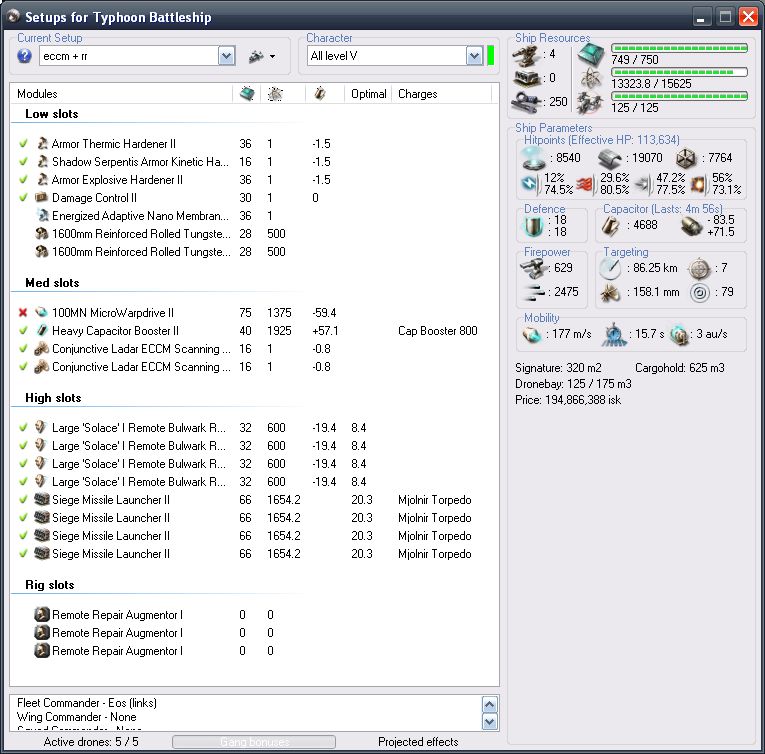Toggle Damage Control II checkmark
The height and width of the screenshot is (754, 765).
pos(23,198)
